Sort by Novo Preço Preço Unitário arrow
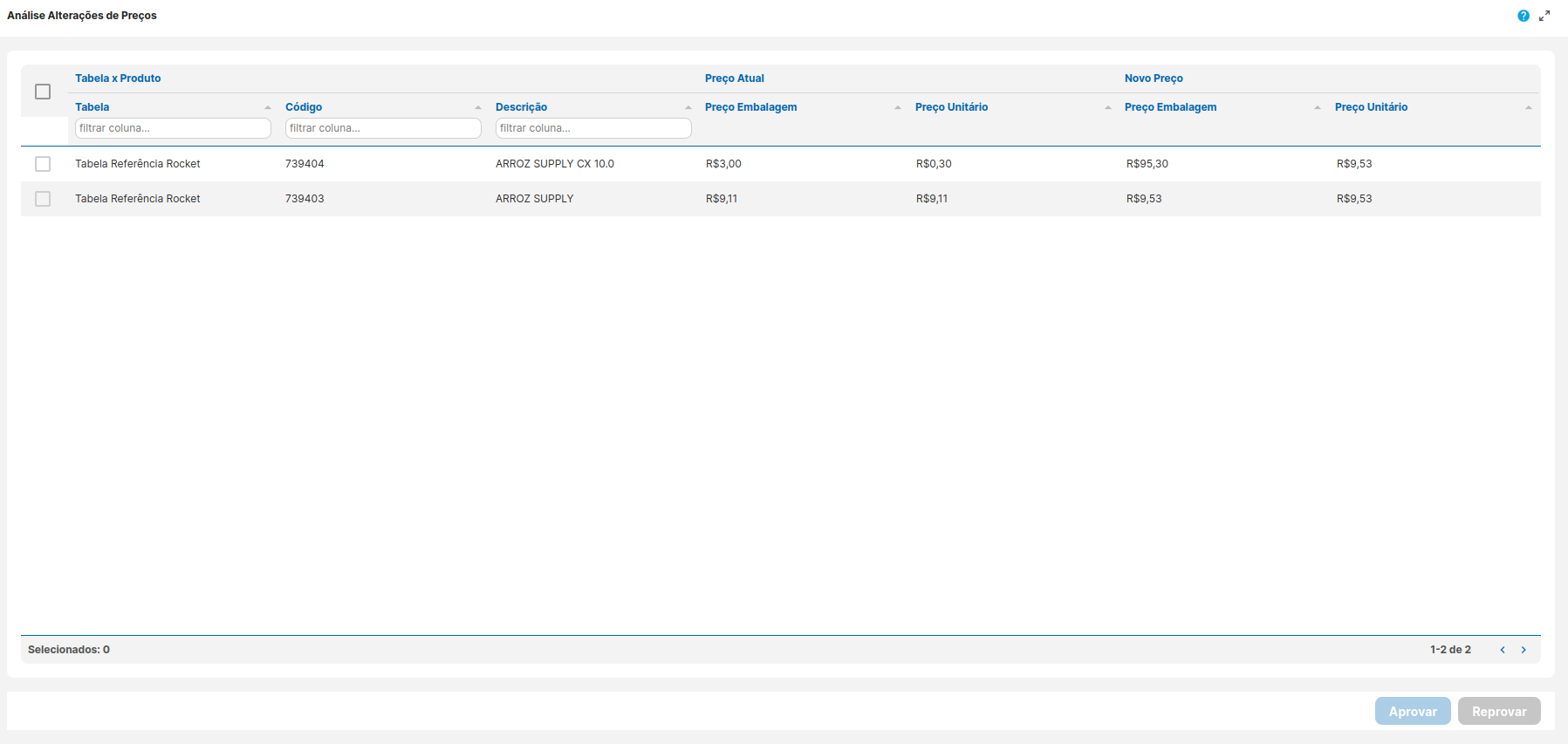 point(1529,107)
